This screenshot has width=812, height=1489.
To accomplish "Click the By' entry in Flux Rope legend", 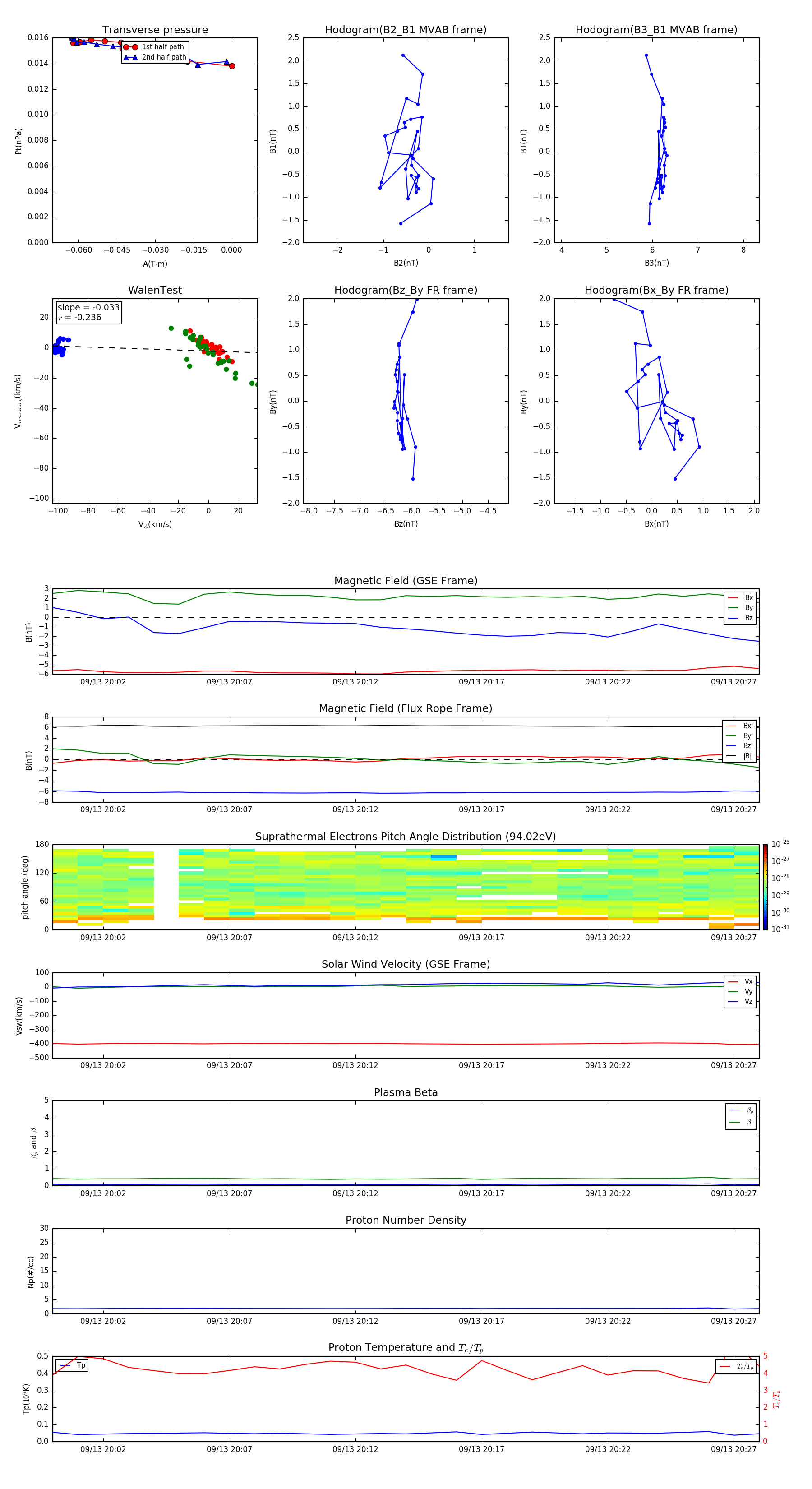I will pos(740,736).
